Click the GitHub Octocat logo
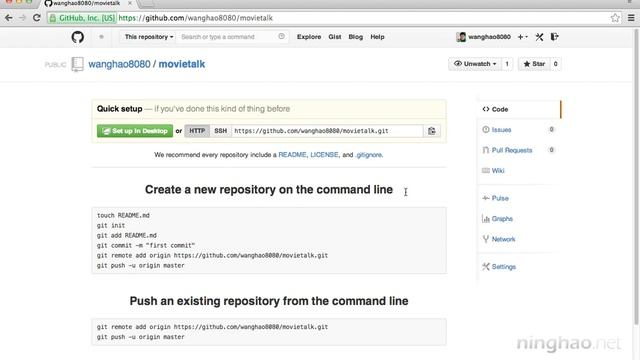Viewport: 640px width, 360px height. click(x=78, y=37)
